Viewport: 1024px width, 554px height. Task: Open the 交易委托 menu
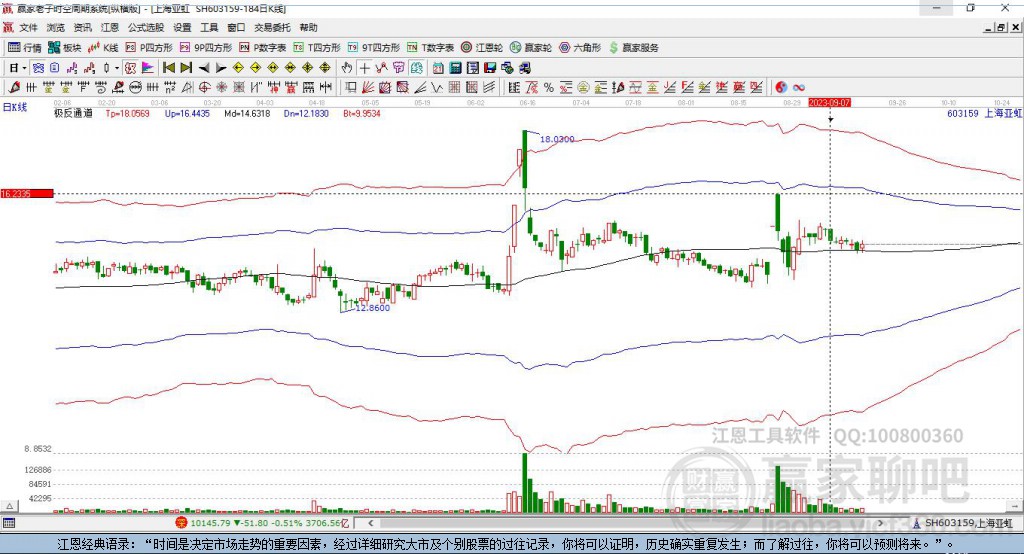pyautogui.click(x=272, y=27)
